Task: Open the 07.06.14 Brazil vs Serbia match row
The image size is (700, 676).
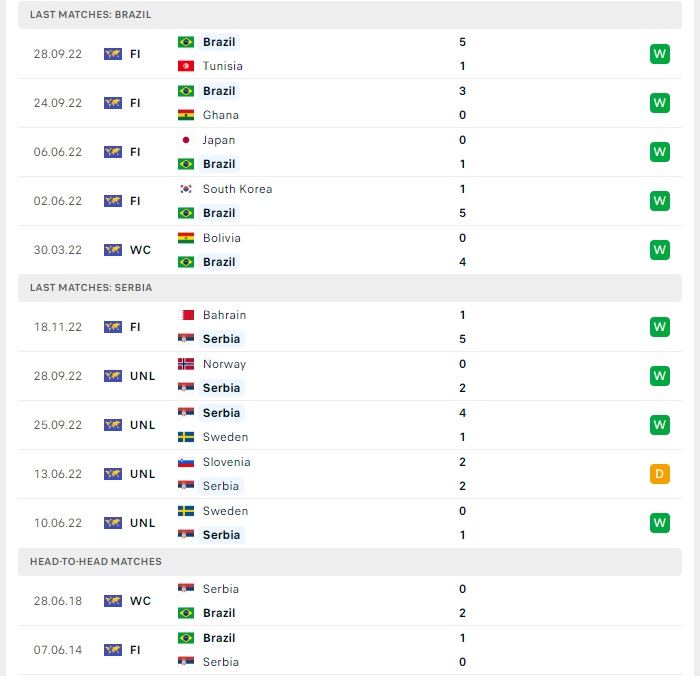Action: [x=350, y=650]
